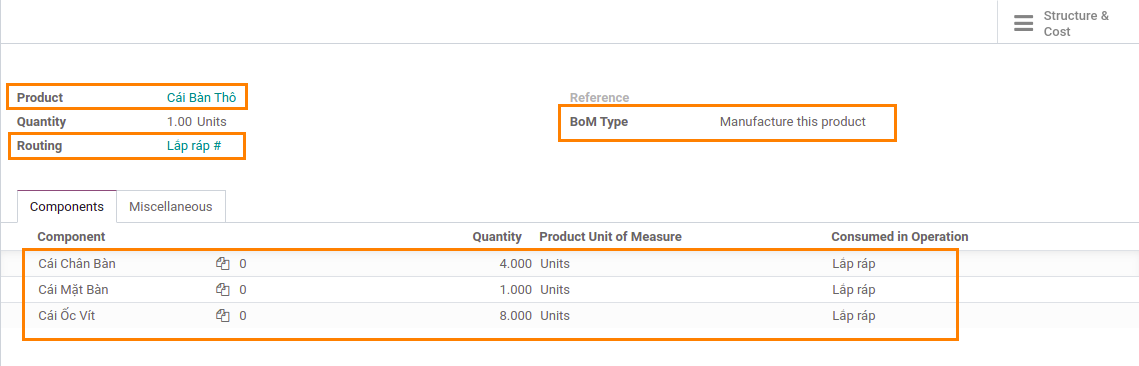
Task: Click the hamburger icon beside Structure & Cost
Action: (x=1024, y=23)
